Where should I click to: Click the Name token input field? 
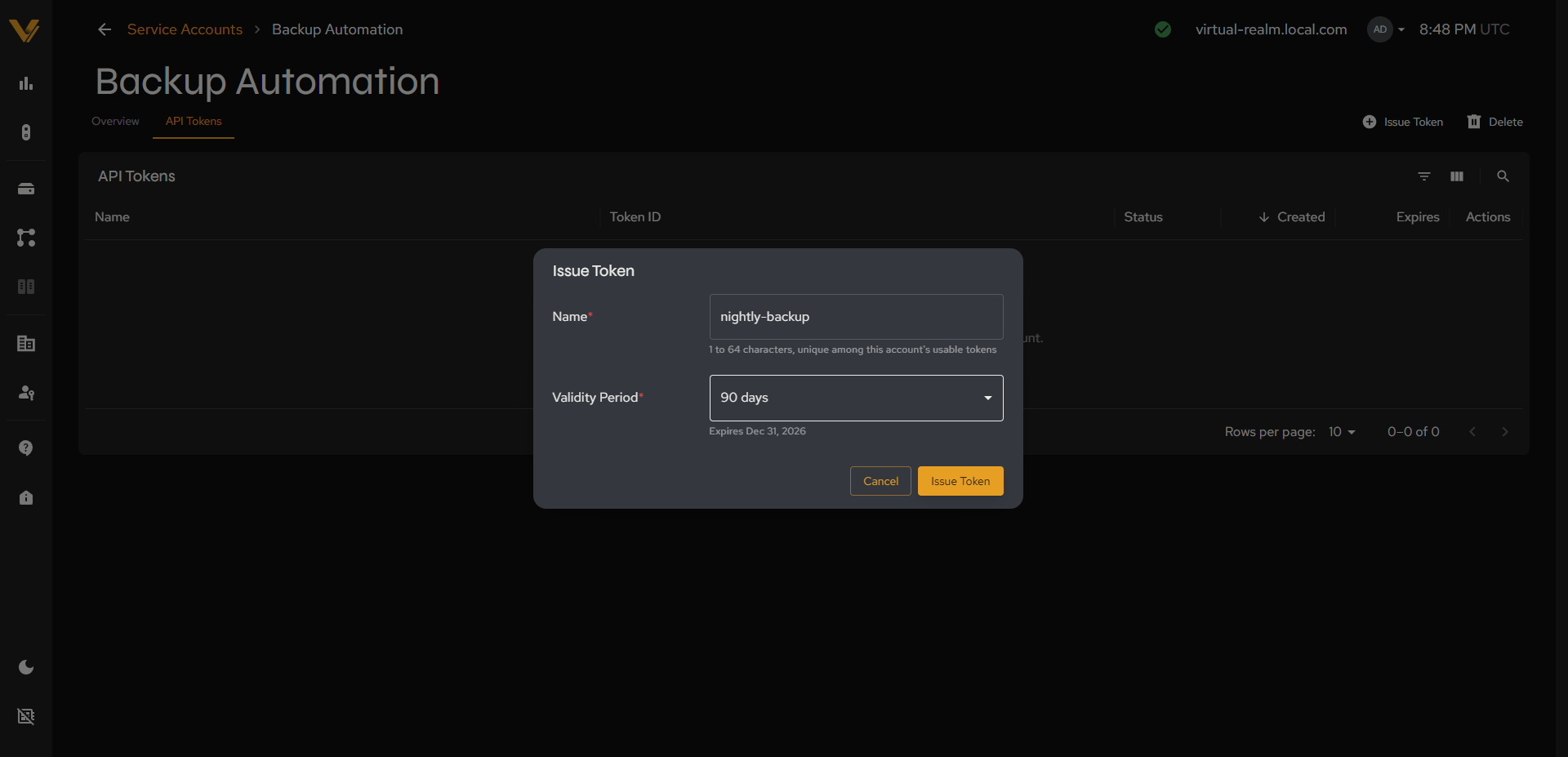click(x=856, y=317)
